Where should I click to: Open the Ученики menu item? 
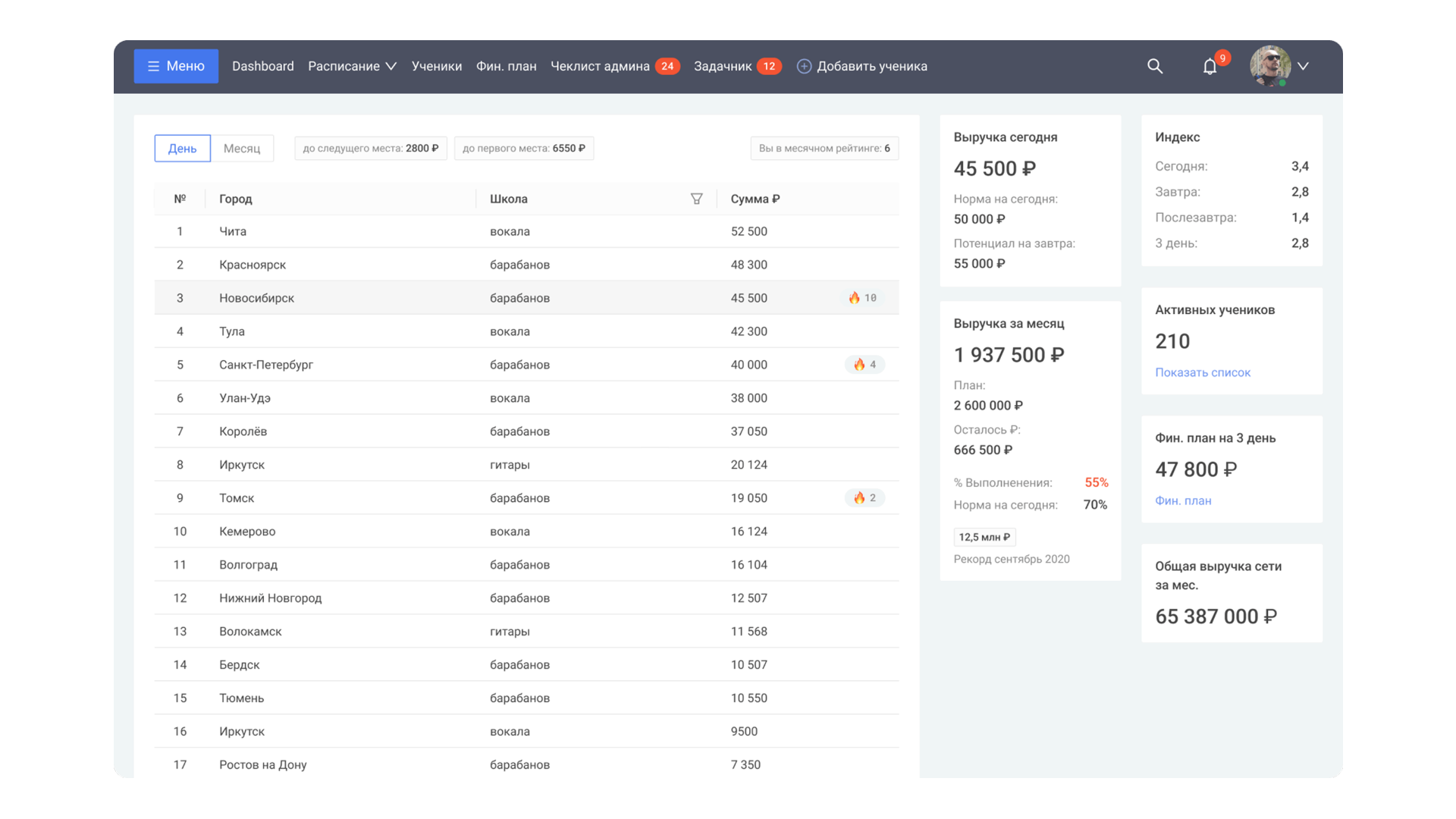tap(436, 67)
